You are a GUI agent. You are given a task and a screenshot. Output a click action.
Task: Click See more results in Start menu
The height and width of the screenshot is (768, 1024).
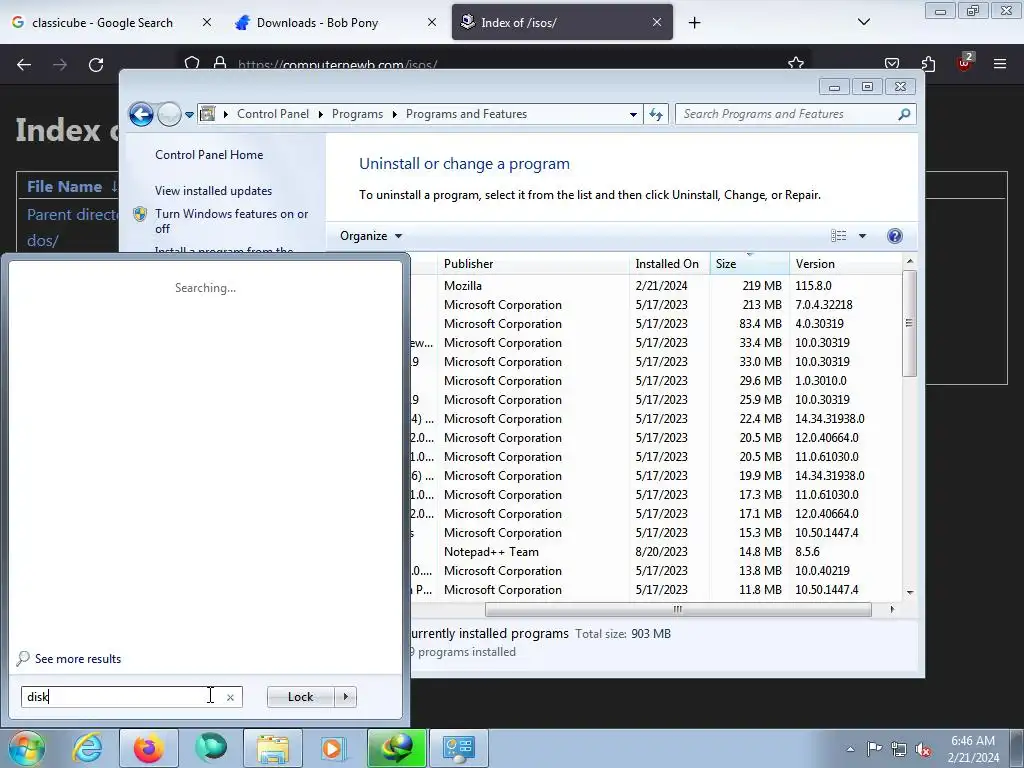coord(78,659)
